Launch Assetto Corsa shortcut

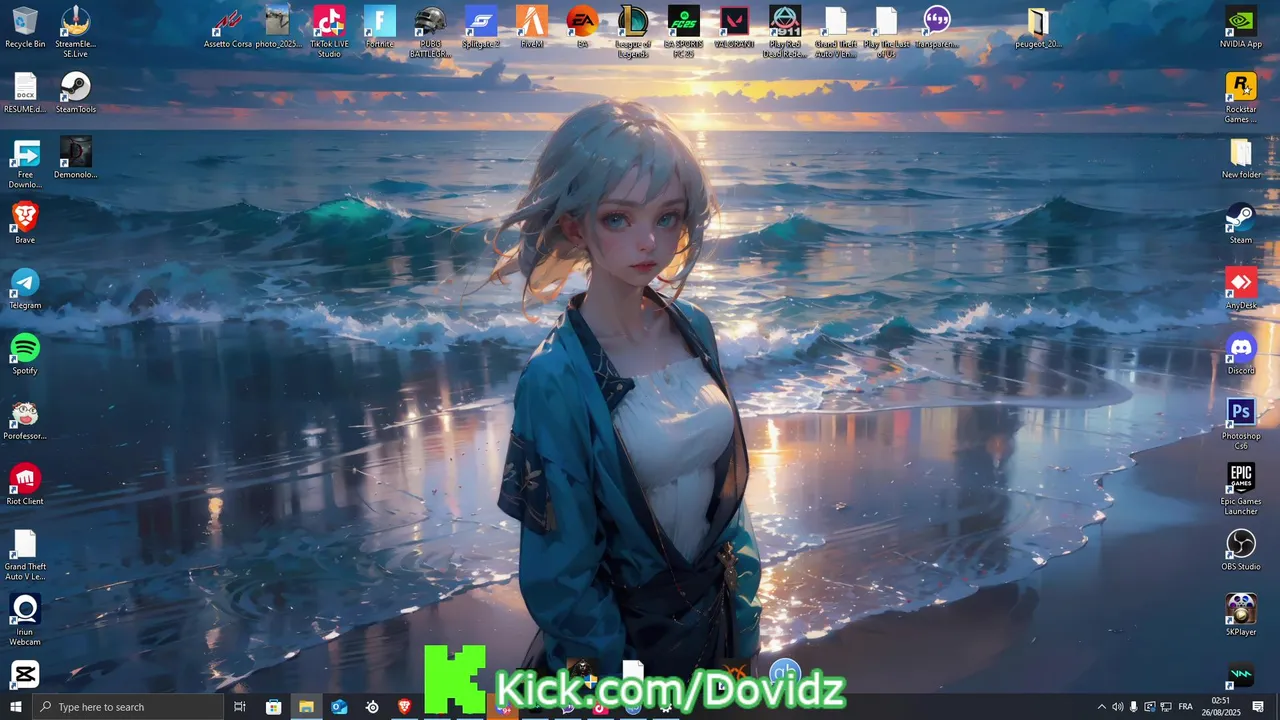click(x=228, y=27)
